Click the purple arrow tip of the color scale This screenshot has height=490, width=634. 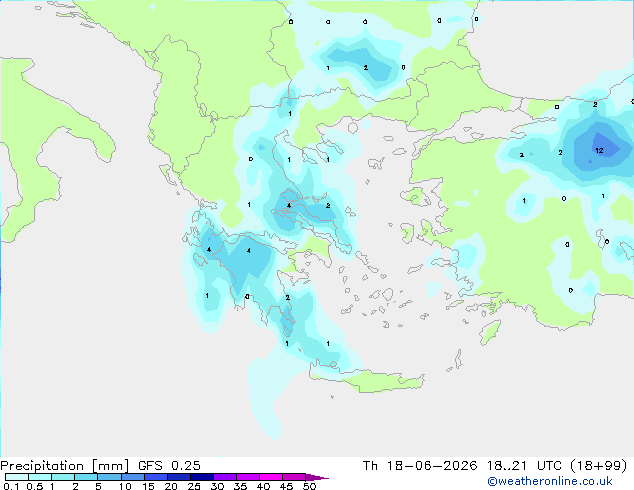317,477
